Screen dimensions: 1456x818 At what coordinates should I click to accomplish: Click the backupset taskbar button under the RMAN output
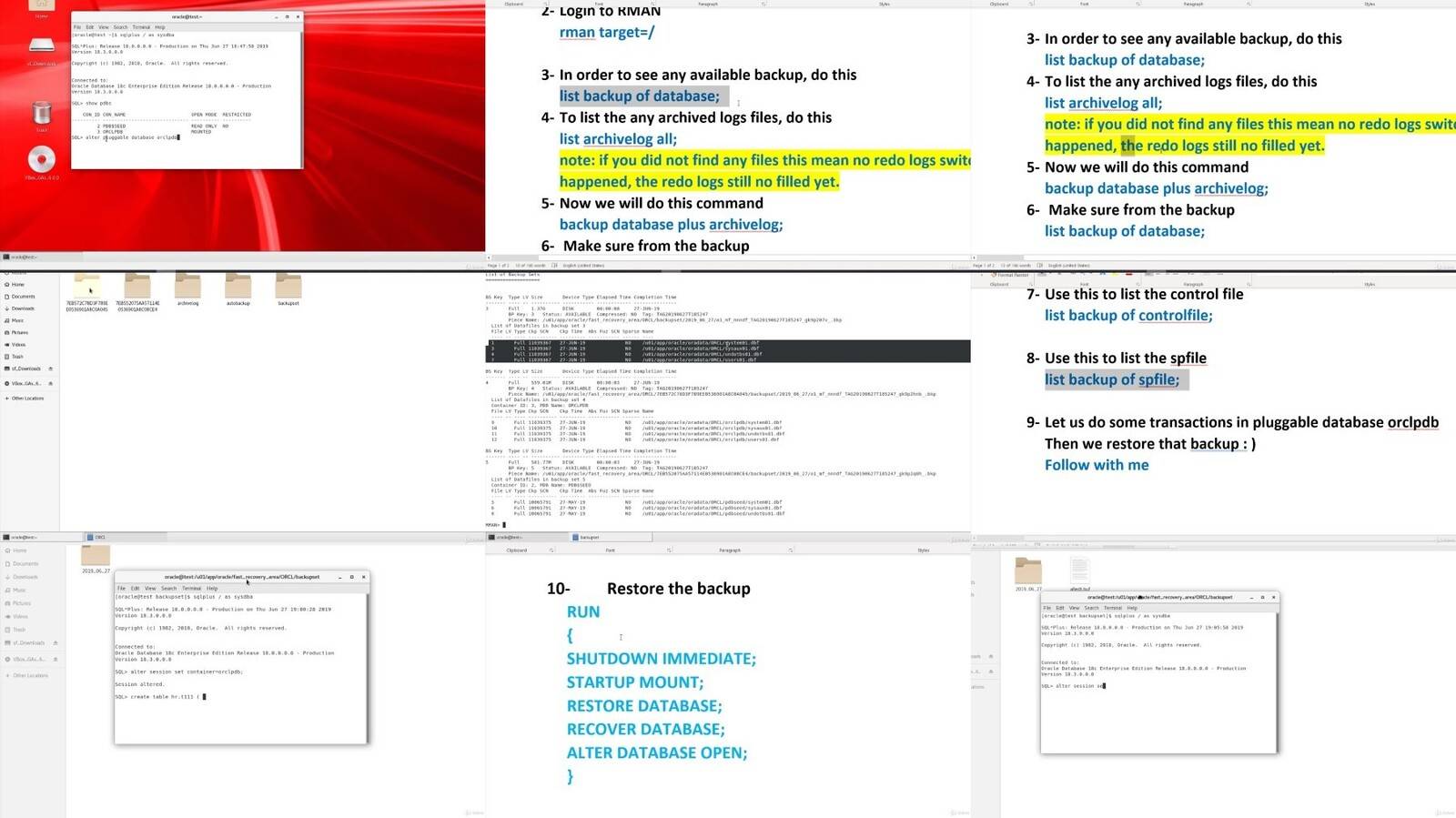point(611,538)
